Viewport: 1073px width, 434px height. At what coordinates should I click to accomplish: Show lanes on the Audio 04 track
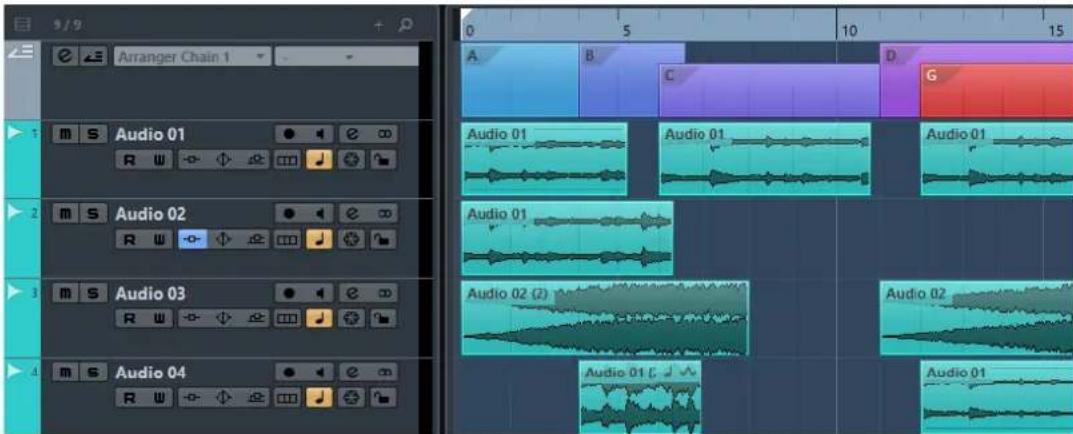tap(288, 397)
